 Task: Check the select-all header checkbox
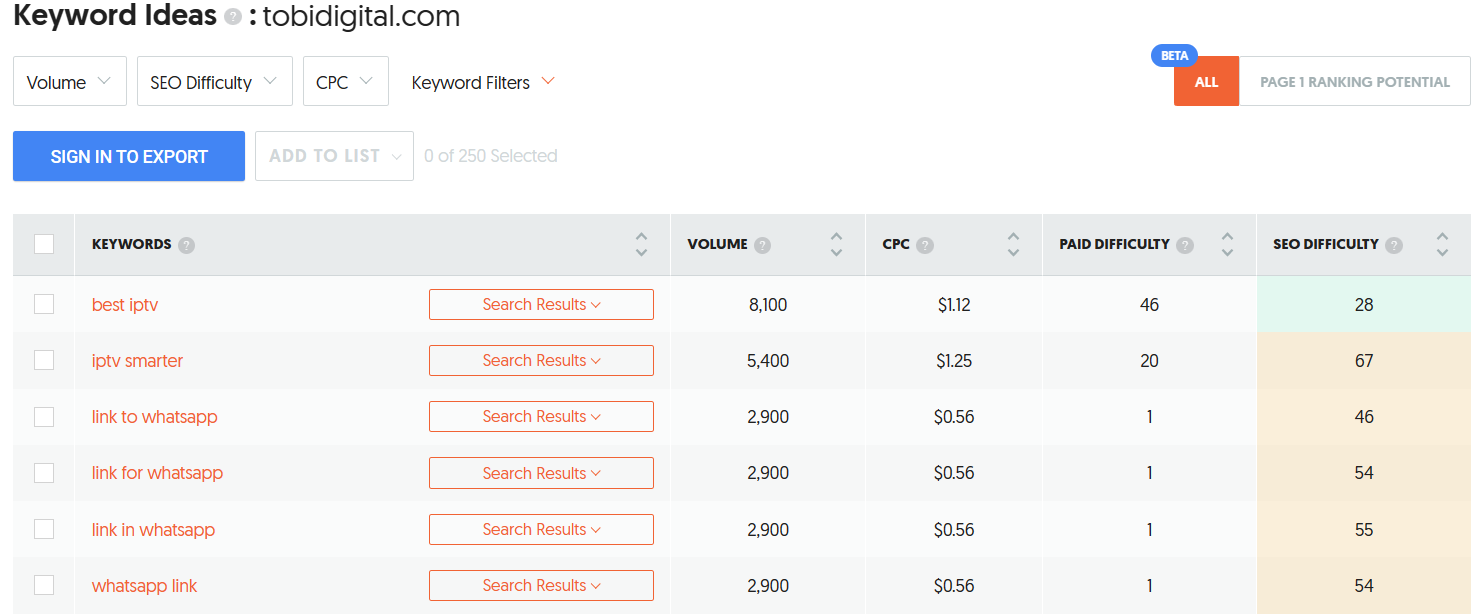[44, 244]
